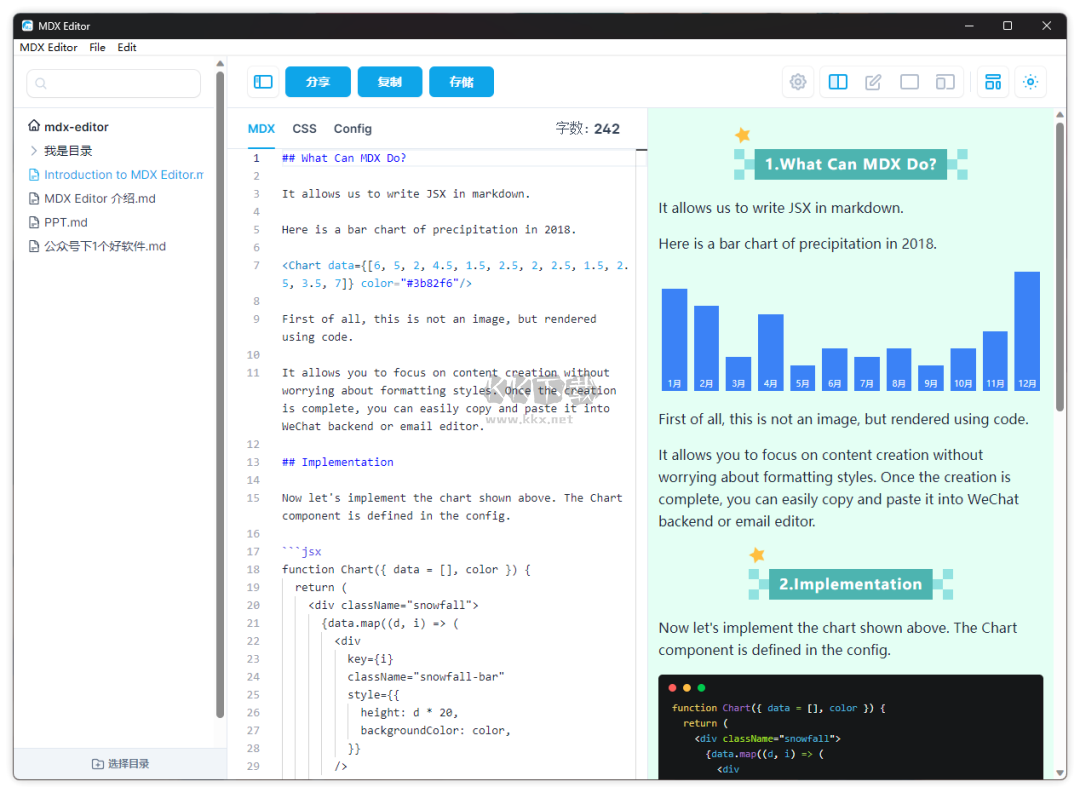The width and height of the screenshot is (1080, 793).
Task: Click 'backgroundColor: color,' code line
Action: tap(435, 730)
